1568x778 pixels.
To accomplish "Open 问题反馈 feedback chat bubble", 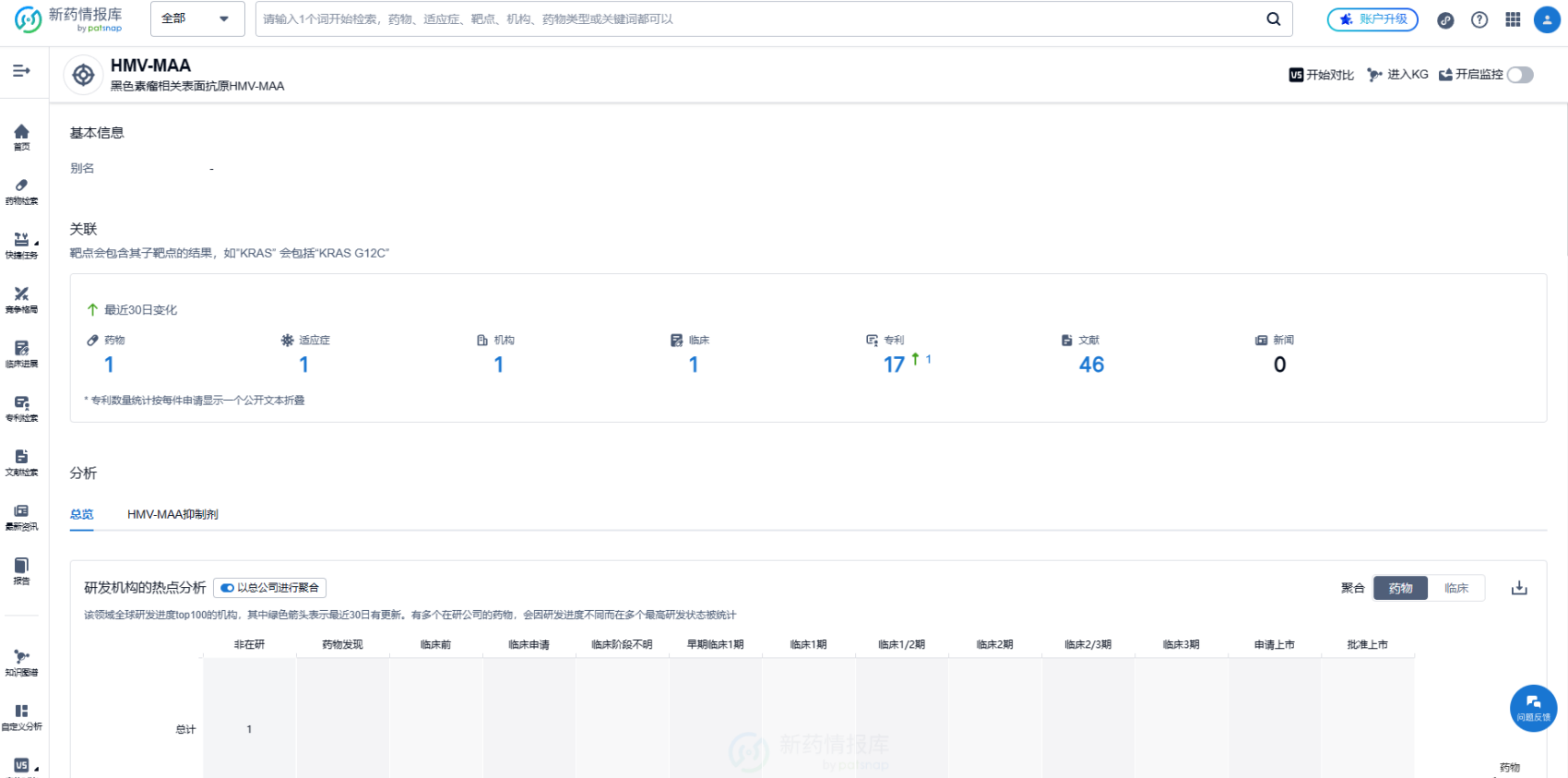I will pyautogui.click(x=1533, y=708).
